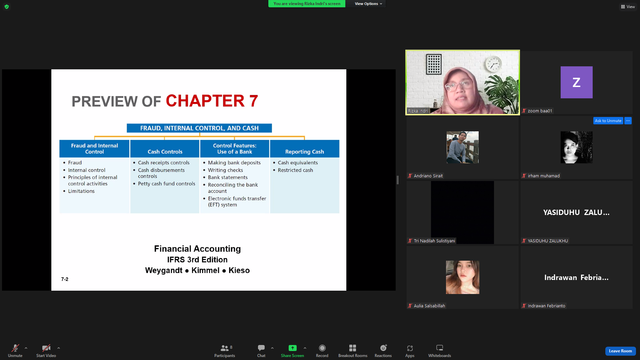Open audio options caret beside Unmute

point(26,348)
